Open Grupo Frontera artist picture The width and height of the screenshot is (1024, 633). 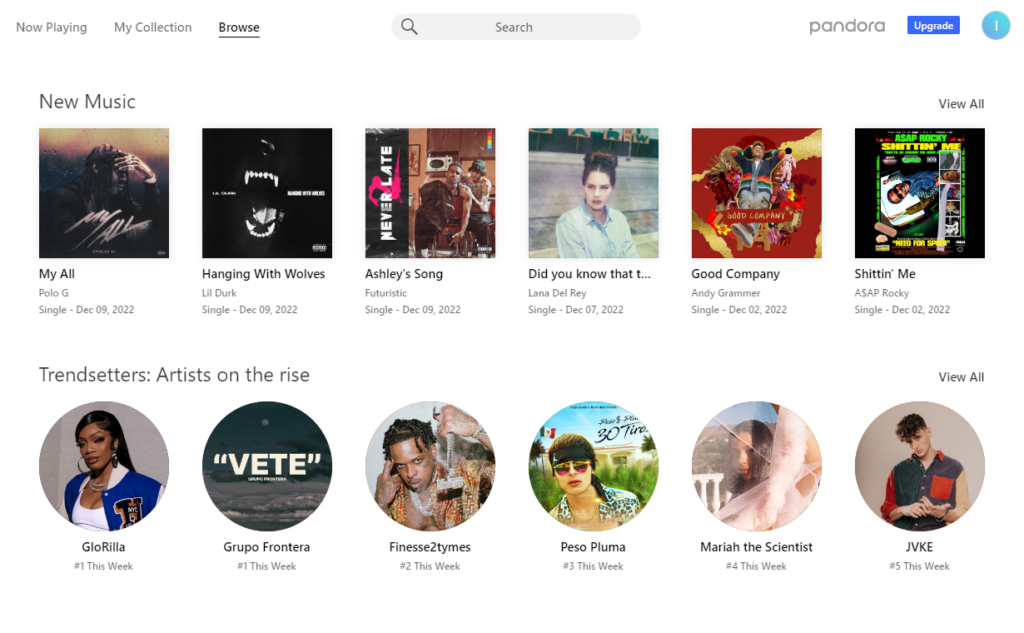[x=267, y=466]
